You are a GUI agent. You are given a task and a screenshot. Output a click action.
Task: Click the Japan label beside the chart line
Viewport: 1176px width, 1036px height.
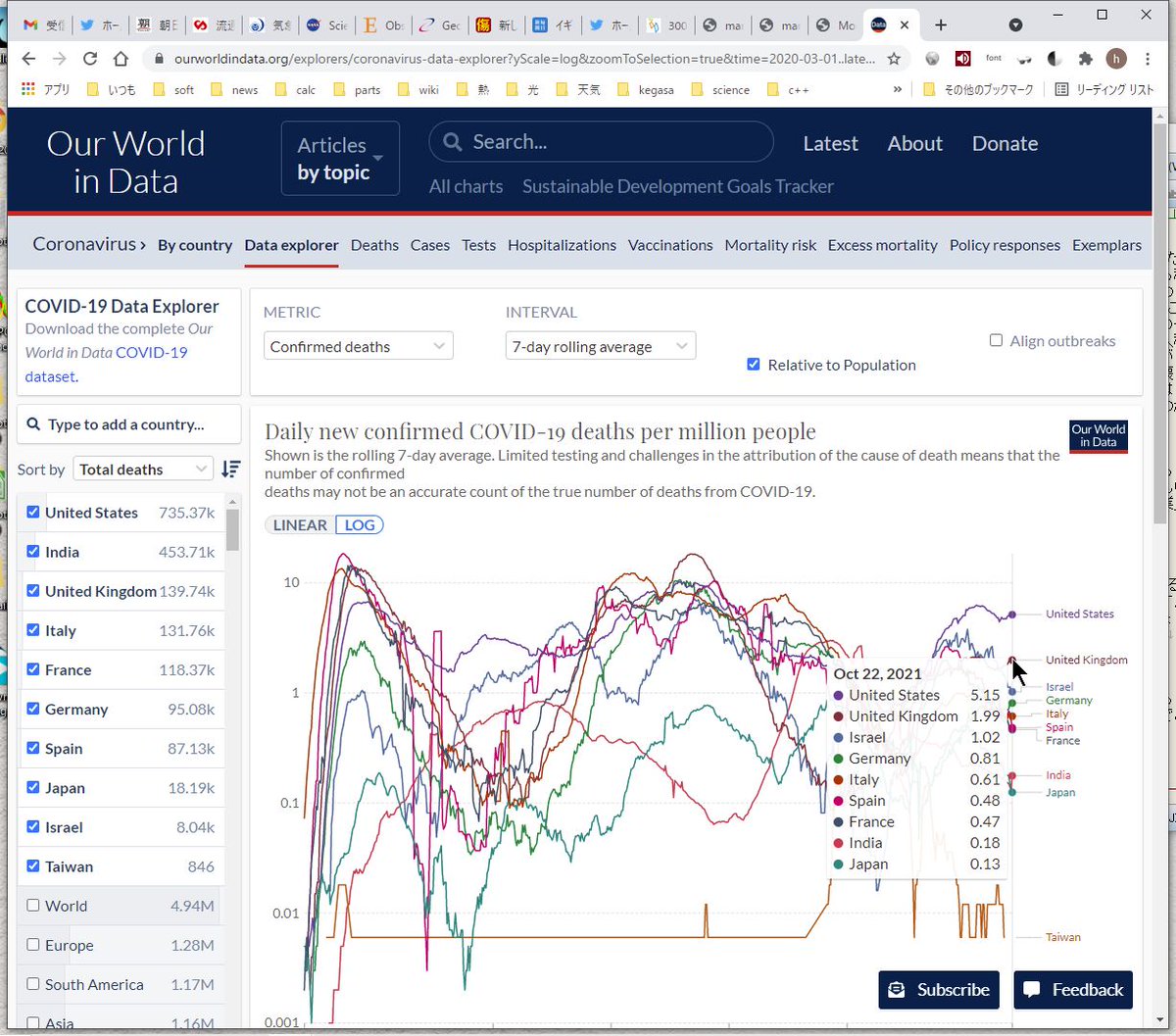pyautogui.click(x=1060, y=792)
